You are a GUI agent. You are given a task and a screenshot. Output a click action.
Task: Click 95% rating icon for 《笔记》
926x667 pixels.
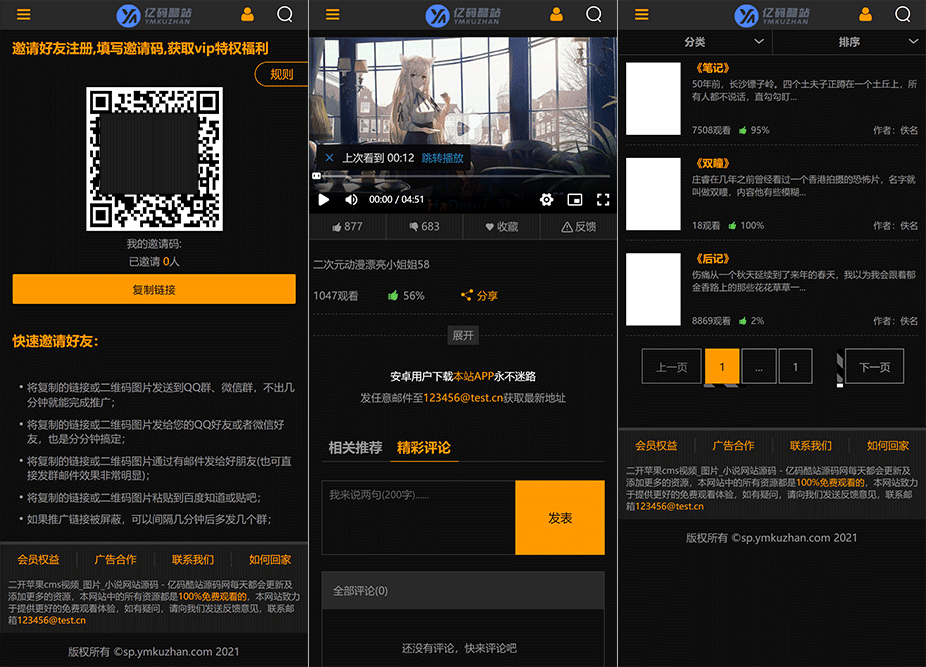743,130
